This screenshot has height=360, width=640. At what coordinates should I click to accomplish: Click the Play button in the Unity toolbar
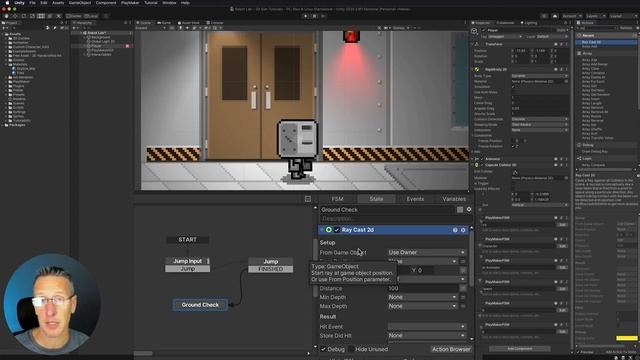[x=306, y=16]
